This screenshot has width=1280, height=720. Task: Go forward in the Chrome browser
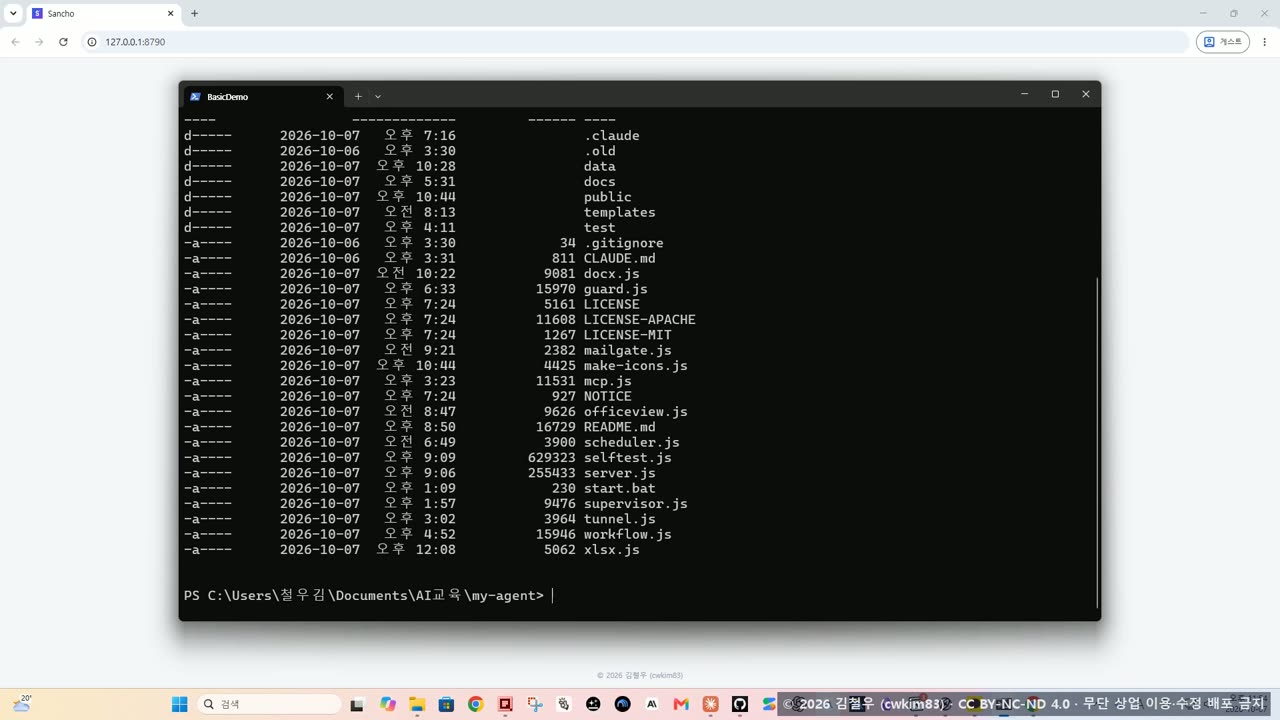39,42
